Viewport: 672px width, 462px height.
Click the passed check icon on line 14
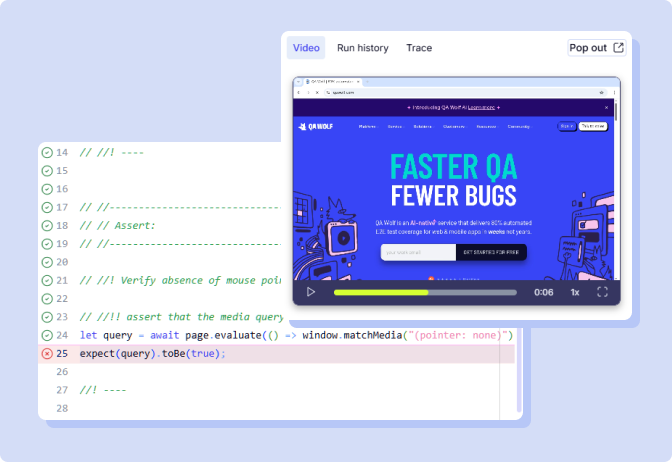[47, 153]
